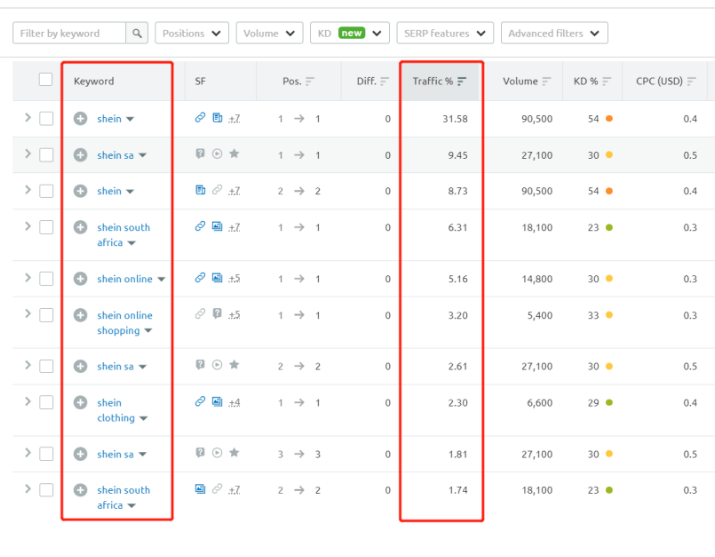Add the shein keyword with 31.58 traffic via its plus icon
The height and width of the screenshot is (557, 715).
pos(80,119)
